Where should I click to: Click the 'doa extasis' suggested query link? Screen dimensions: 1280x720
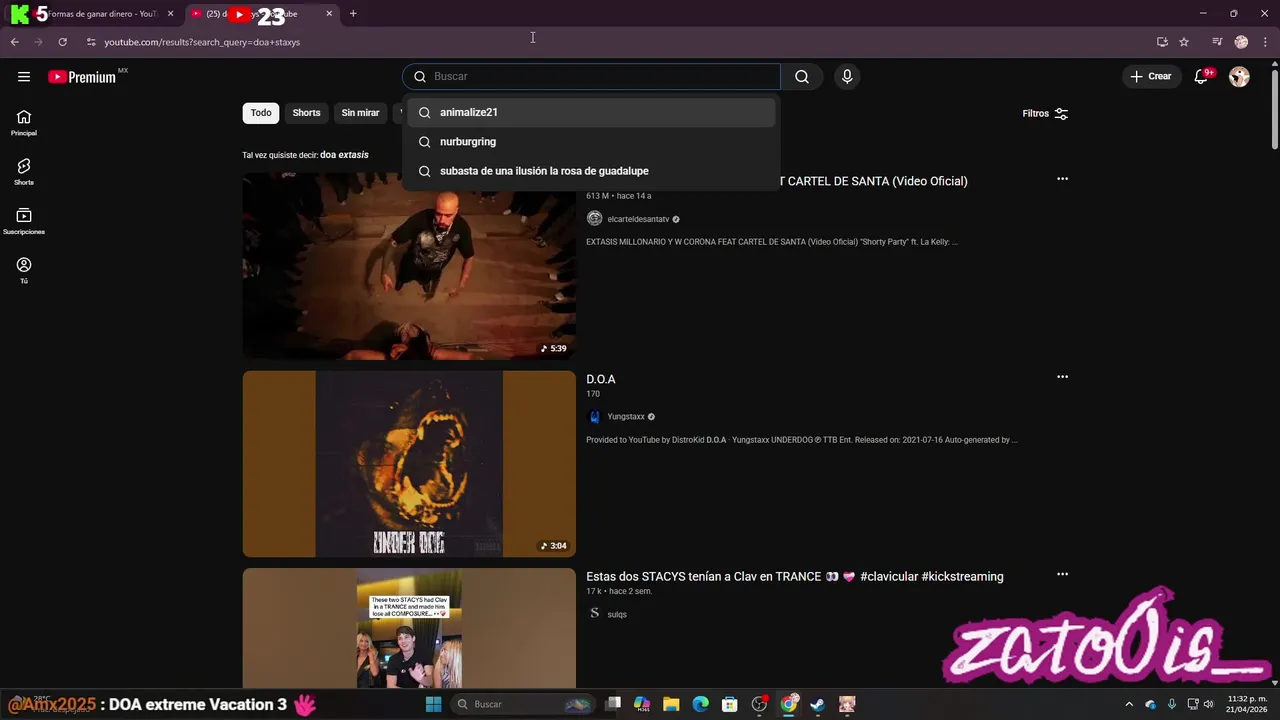click(344, 155)
